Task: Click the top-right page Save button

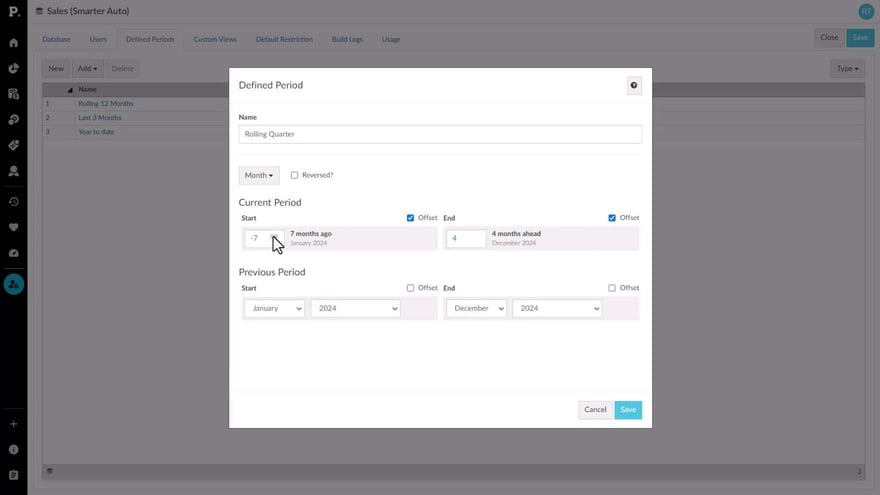Action: (860, 38)
